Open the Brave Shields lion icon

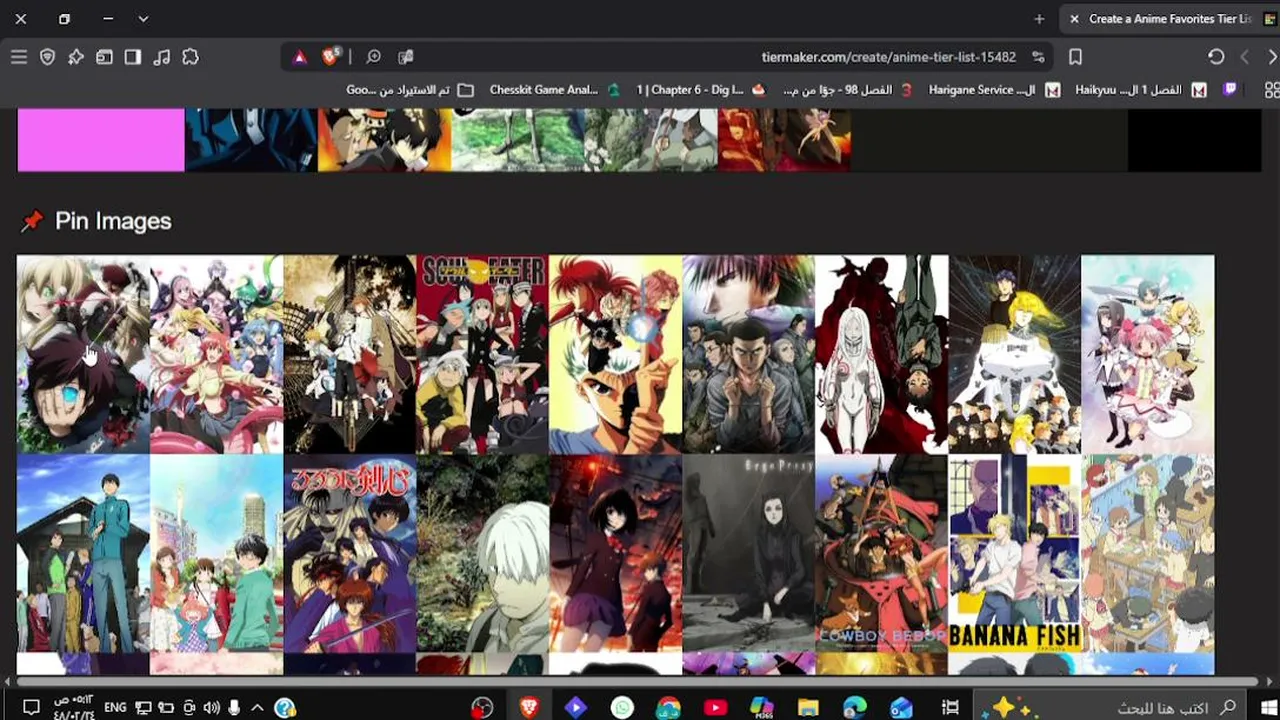point(331,57)
